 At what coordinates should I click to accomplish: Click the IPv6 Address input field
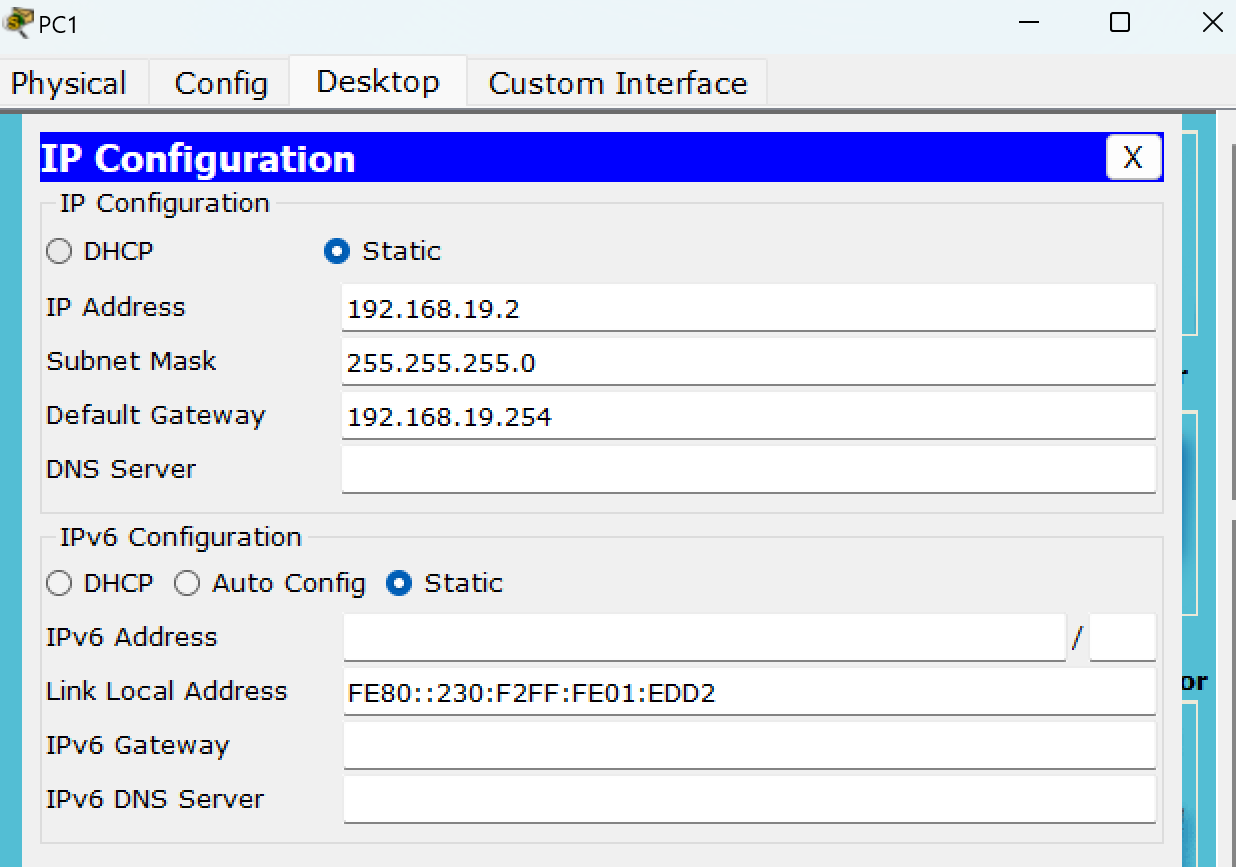(705, 638)
